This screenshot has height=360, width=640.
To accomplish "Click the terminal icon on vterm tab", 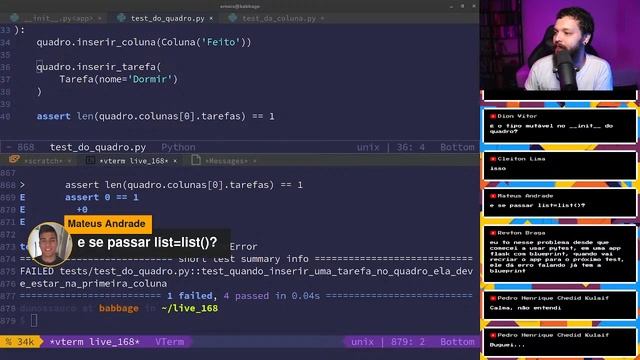I will pyautogui.click(x=91, y=160).
